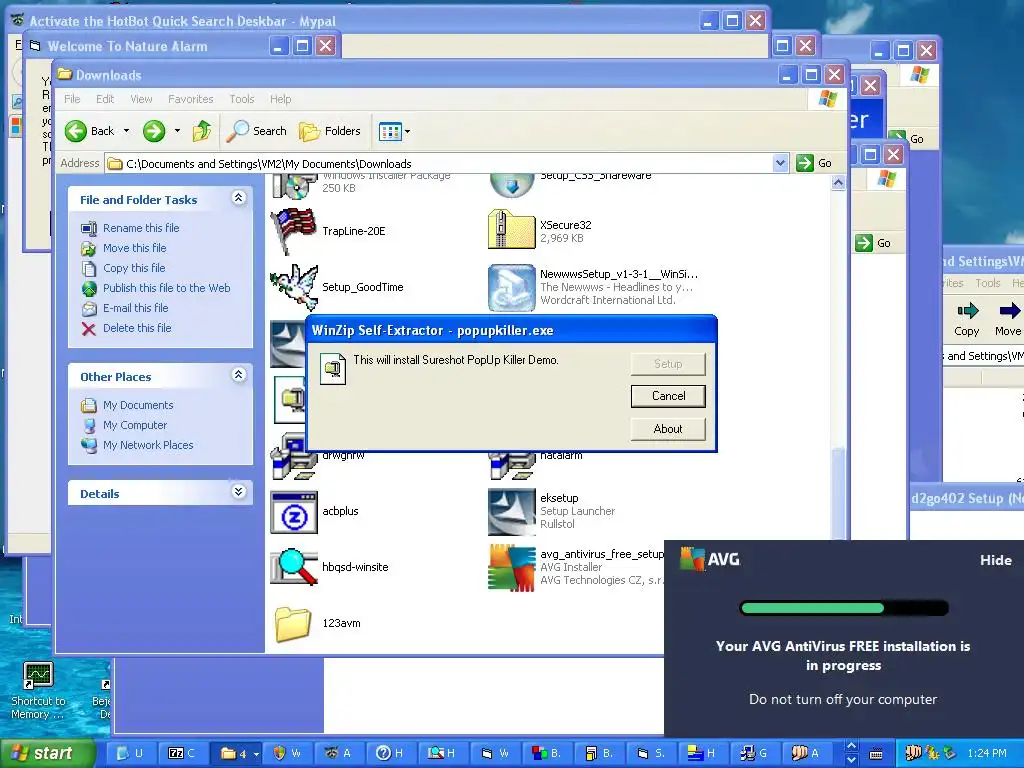The width and height of the screenshot is (1024, 768).
Task: Toggle the Folders pane button
Action: (330, 131)
